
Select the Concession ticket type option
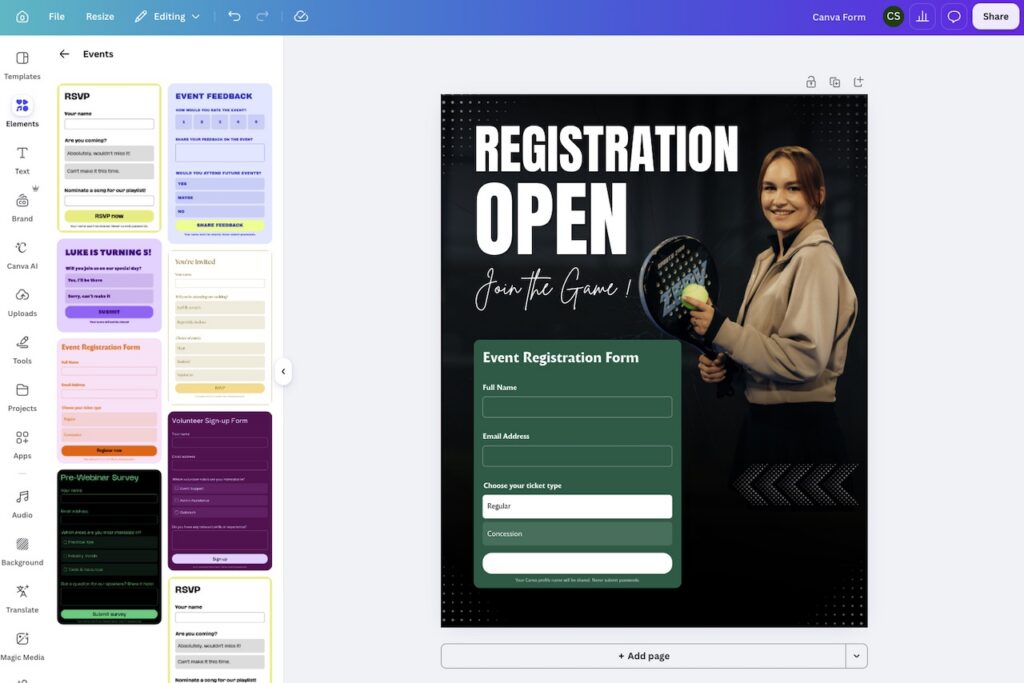[577, 533]
